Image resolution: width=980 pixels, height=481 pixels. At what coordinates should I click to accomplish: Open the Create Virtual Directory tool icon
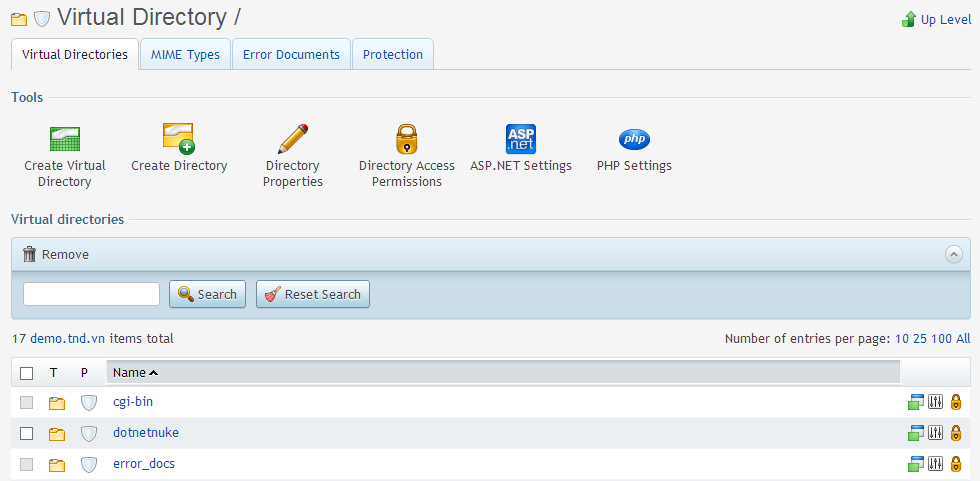point(65,139)
